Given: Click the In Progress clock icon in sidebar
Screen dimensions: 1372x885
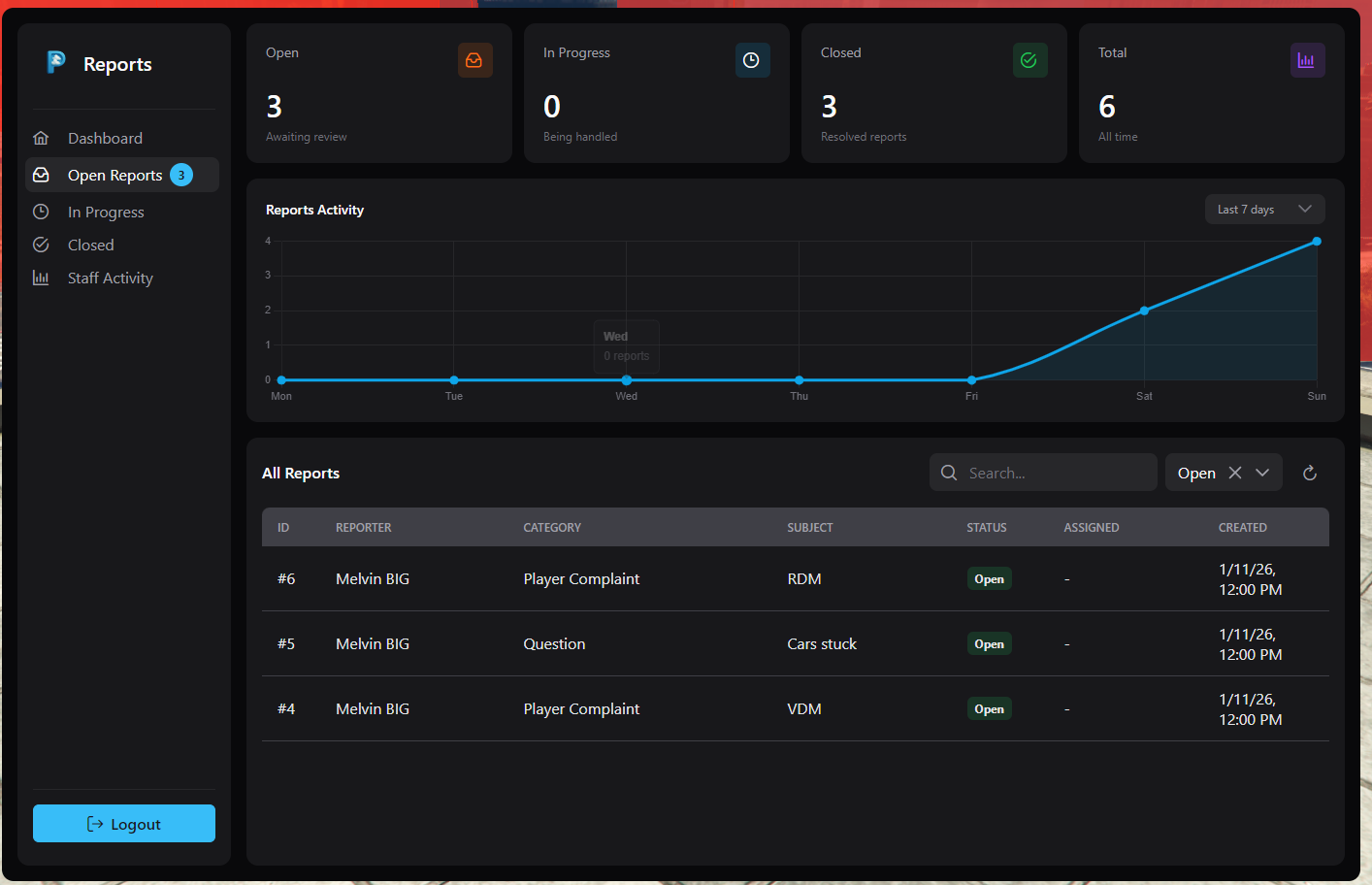Looking at the screenshot, I should pos(41,212).
